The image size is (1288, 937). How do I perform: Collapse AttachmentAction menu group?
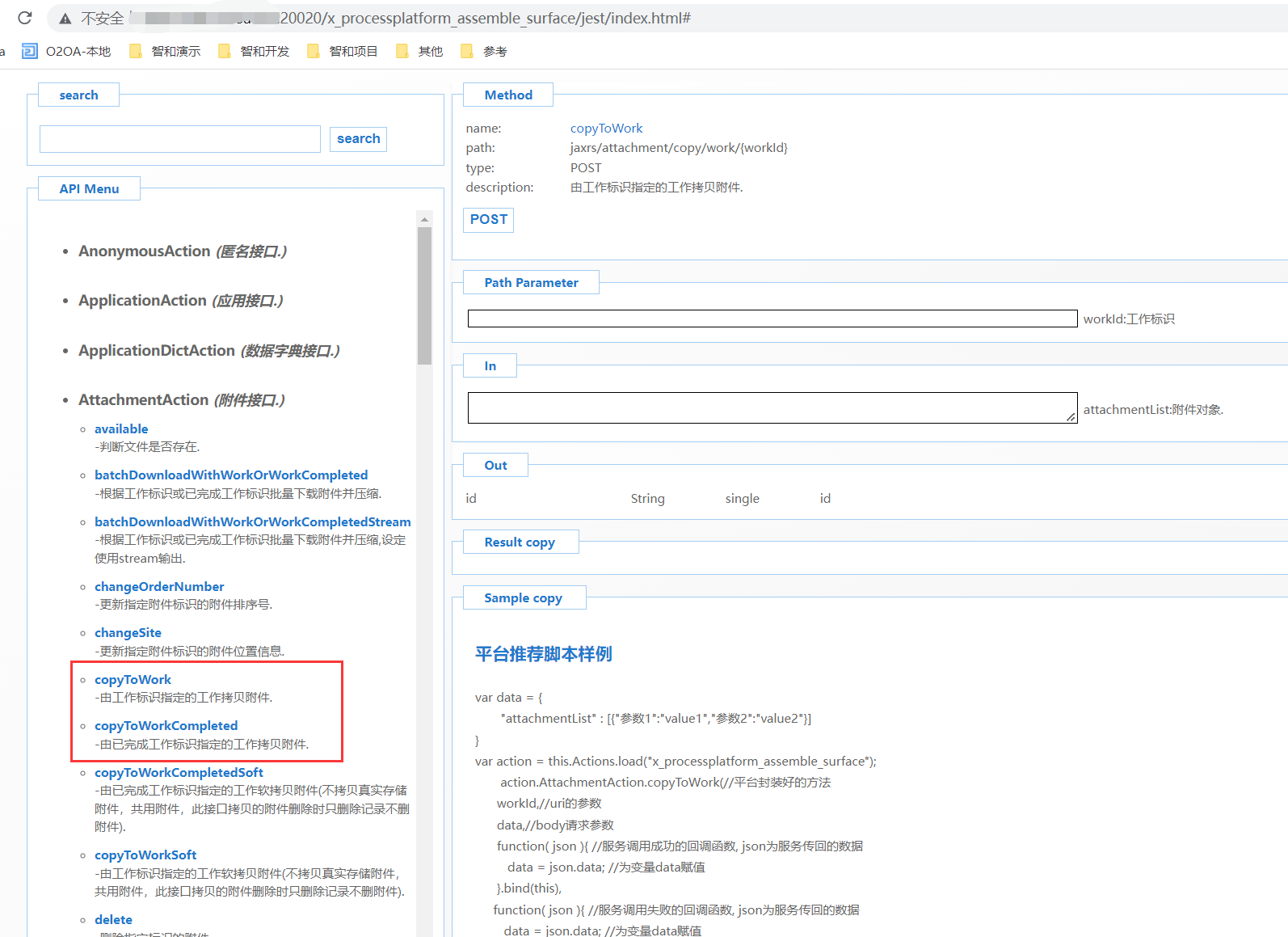point(182,400)
